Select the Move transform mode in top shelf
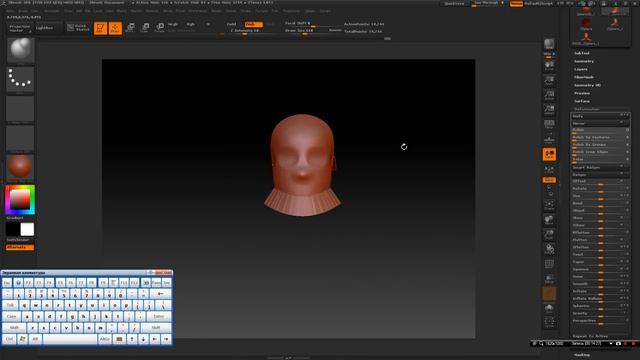 coord(130,28)
